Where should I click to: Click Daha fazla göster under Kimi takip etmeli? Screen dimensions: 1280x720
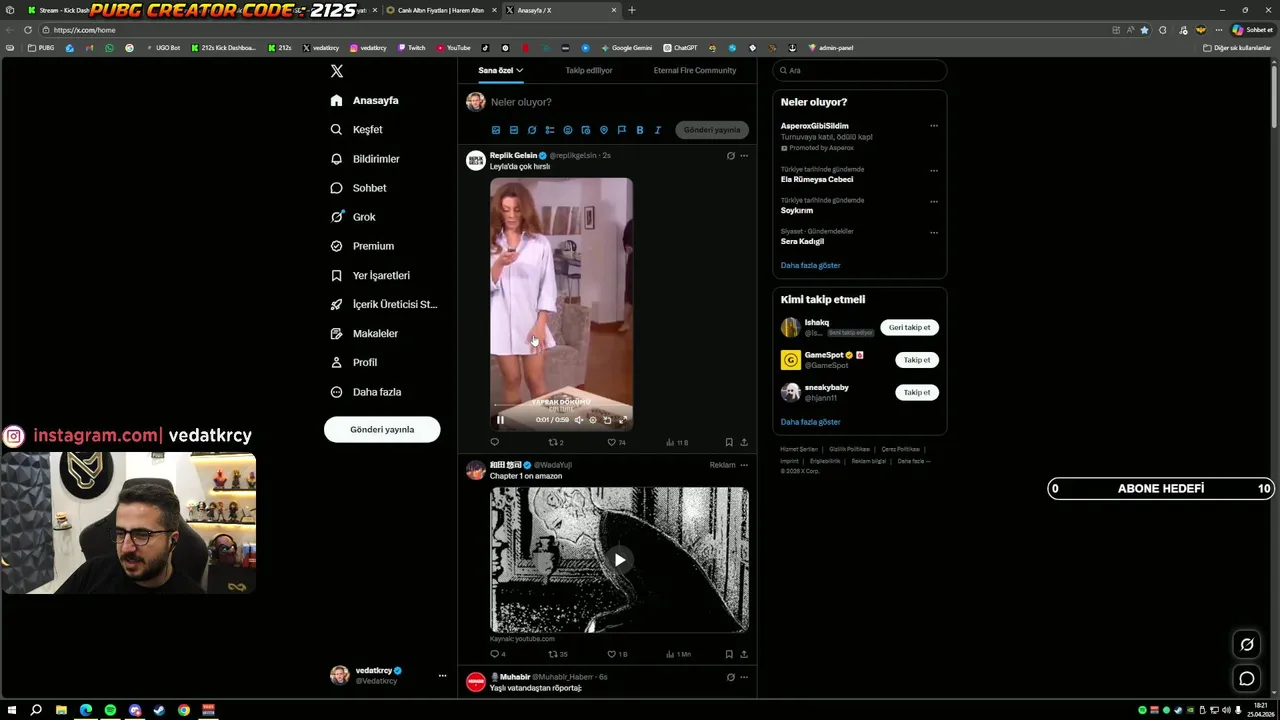click(810, 422)
